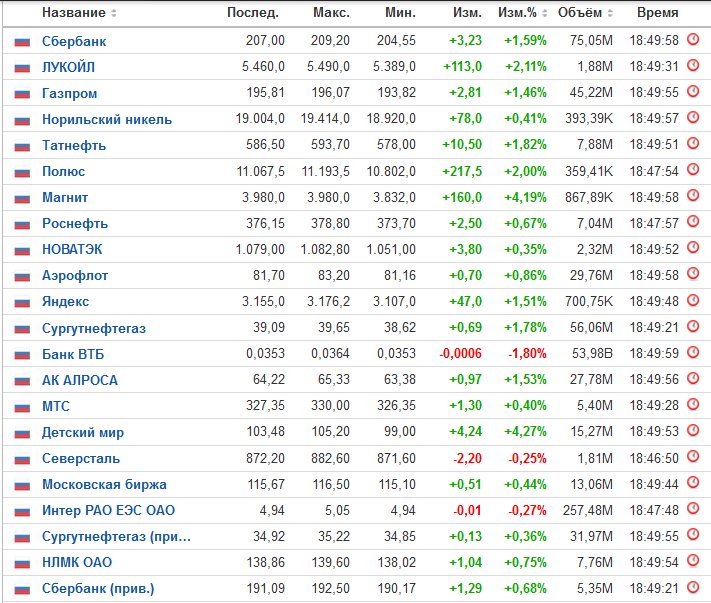The width and height of the screenshot is (711, 603).
Task: Click the -1,80% change for Банк ВТБ
Action: tap(527, 353)
